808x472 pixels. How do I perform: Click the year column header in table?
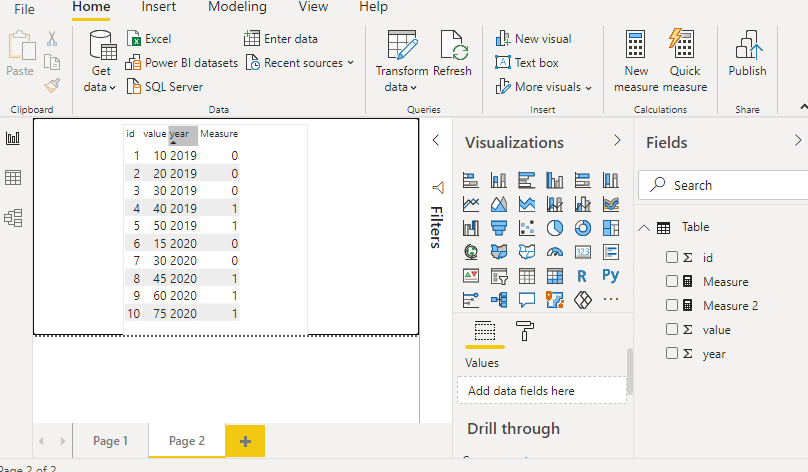click(x=182, y=135)
